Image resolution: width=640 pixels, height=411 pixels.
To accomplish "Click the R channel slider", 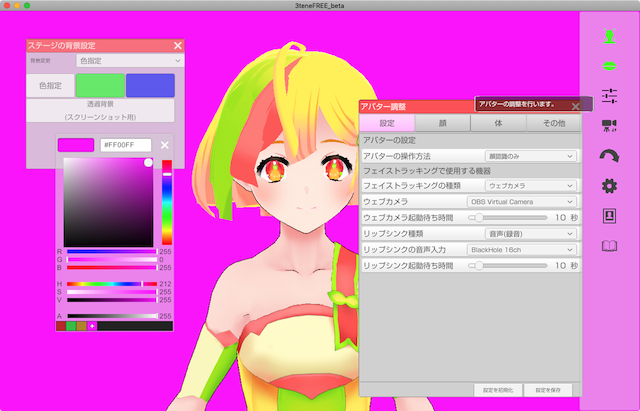I will click(x=112, y=252).
